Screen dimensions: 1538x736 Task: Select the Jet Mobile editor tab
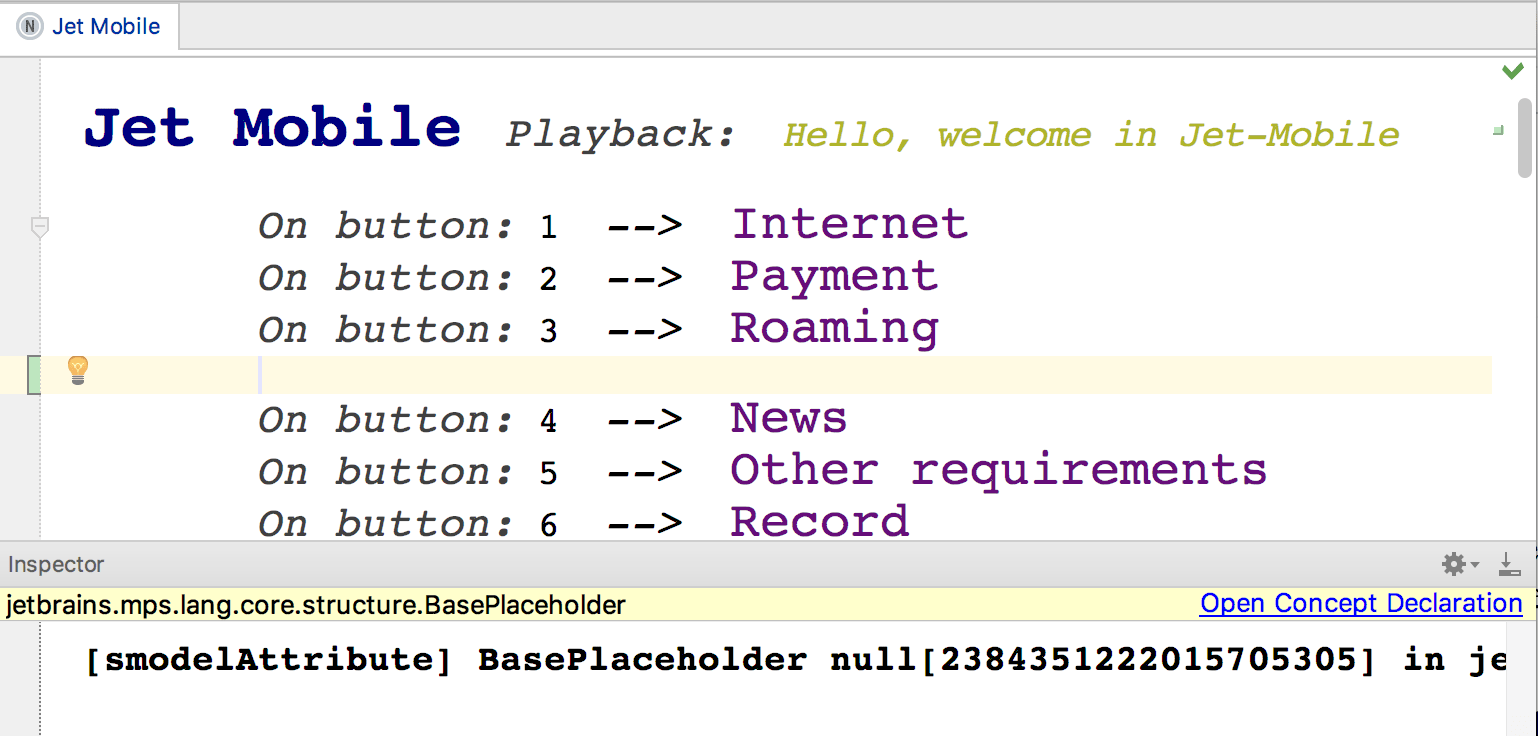click(96, 26)
